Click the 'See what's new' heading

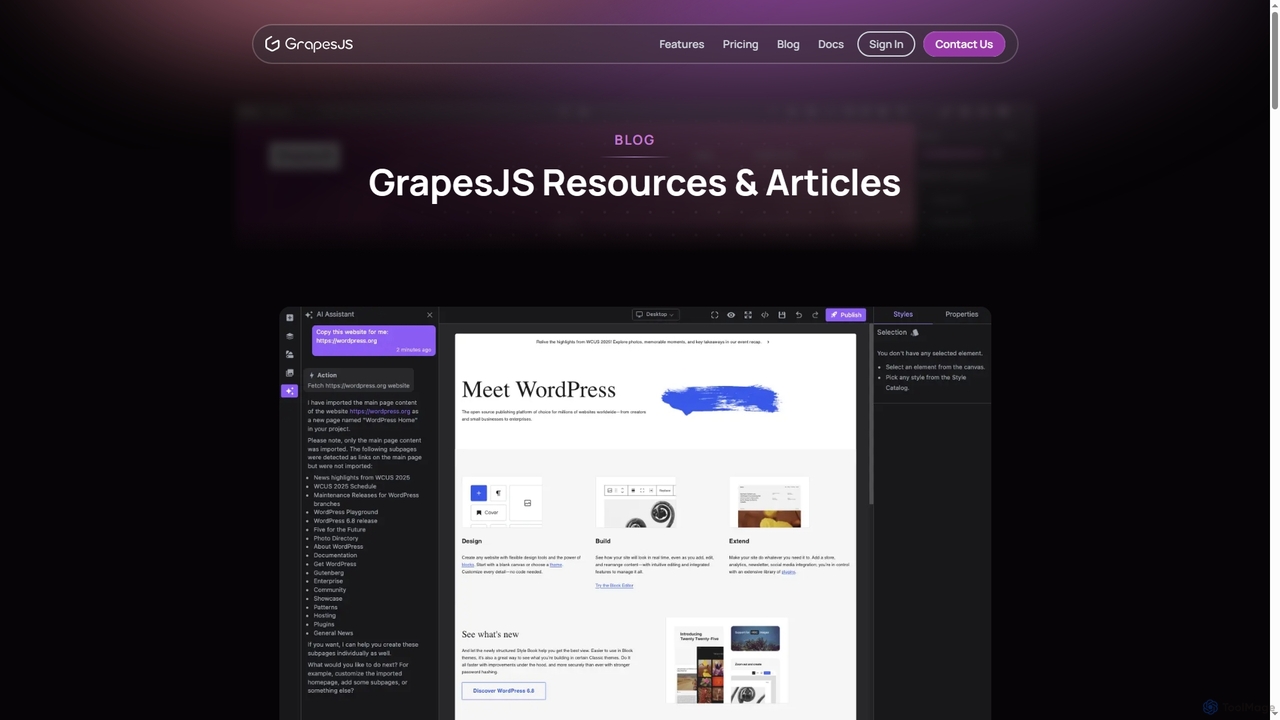490,634
